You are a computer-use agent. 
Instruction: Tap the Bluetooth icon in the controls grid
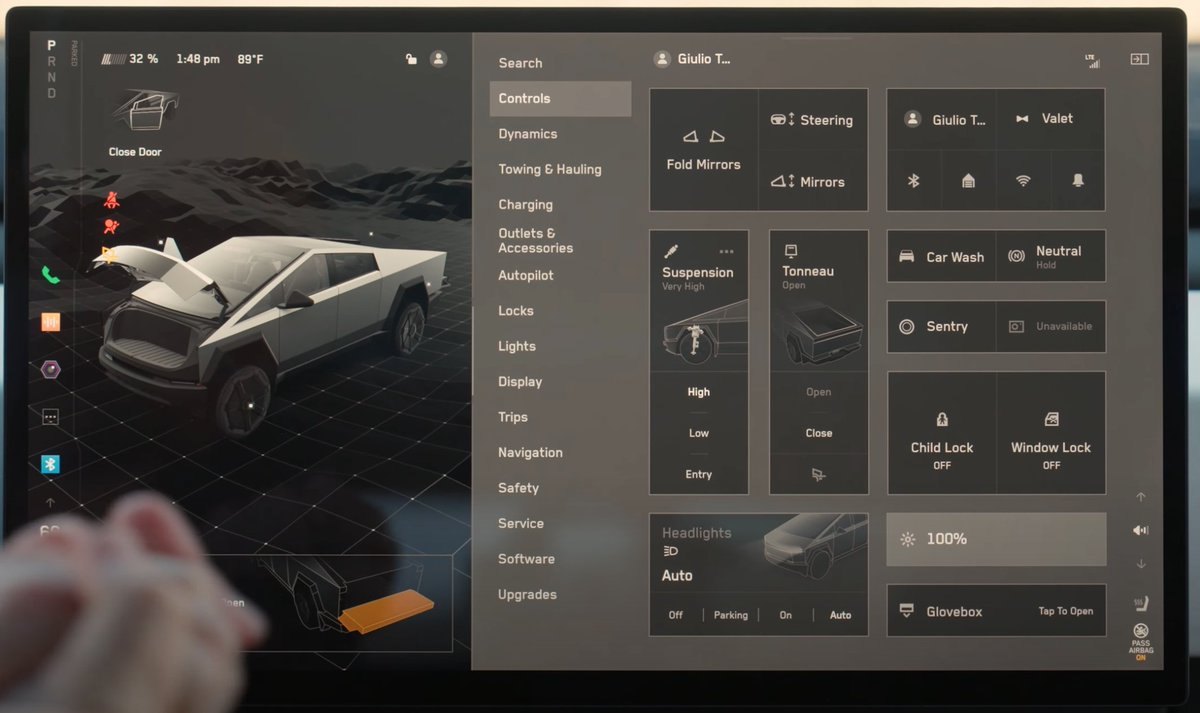(913, 181)
